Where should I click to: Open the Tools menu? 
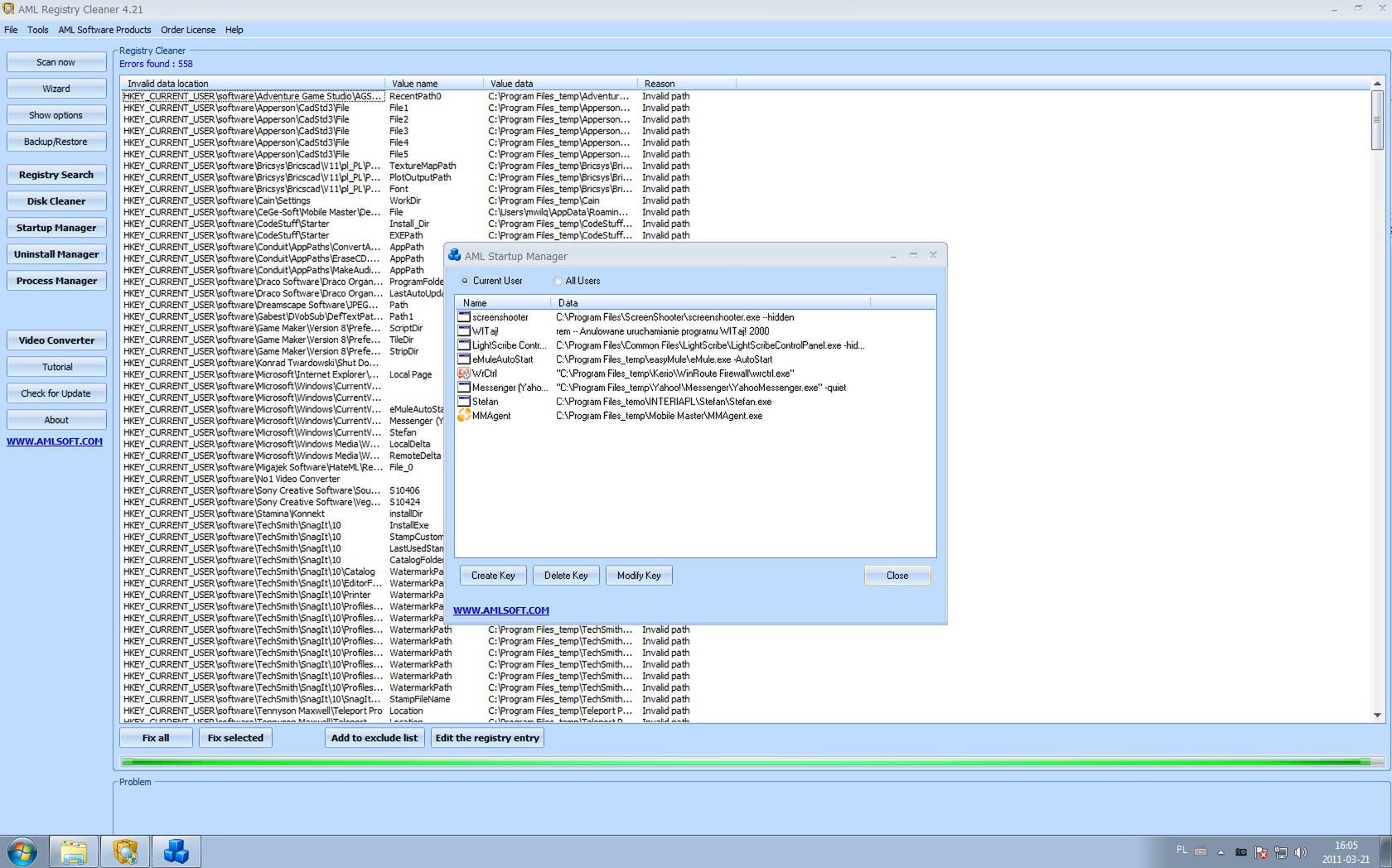coord(38,30)
